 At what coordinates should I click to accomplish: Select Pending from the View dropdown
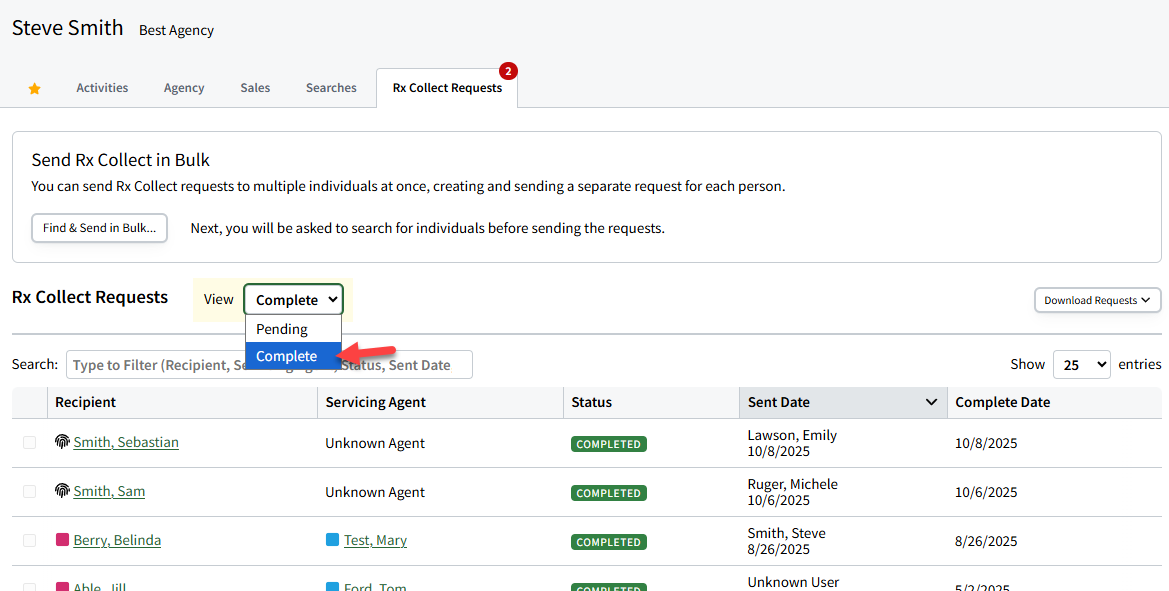pos(281,328)
